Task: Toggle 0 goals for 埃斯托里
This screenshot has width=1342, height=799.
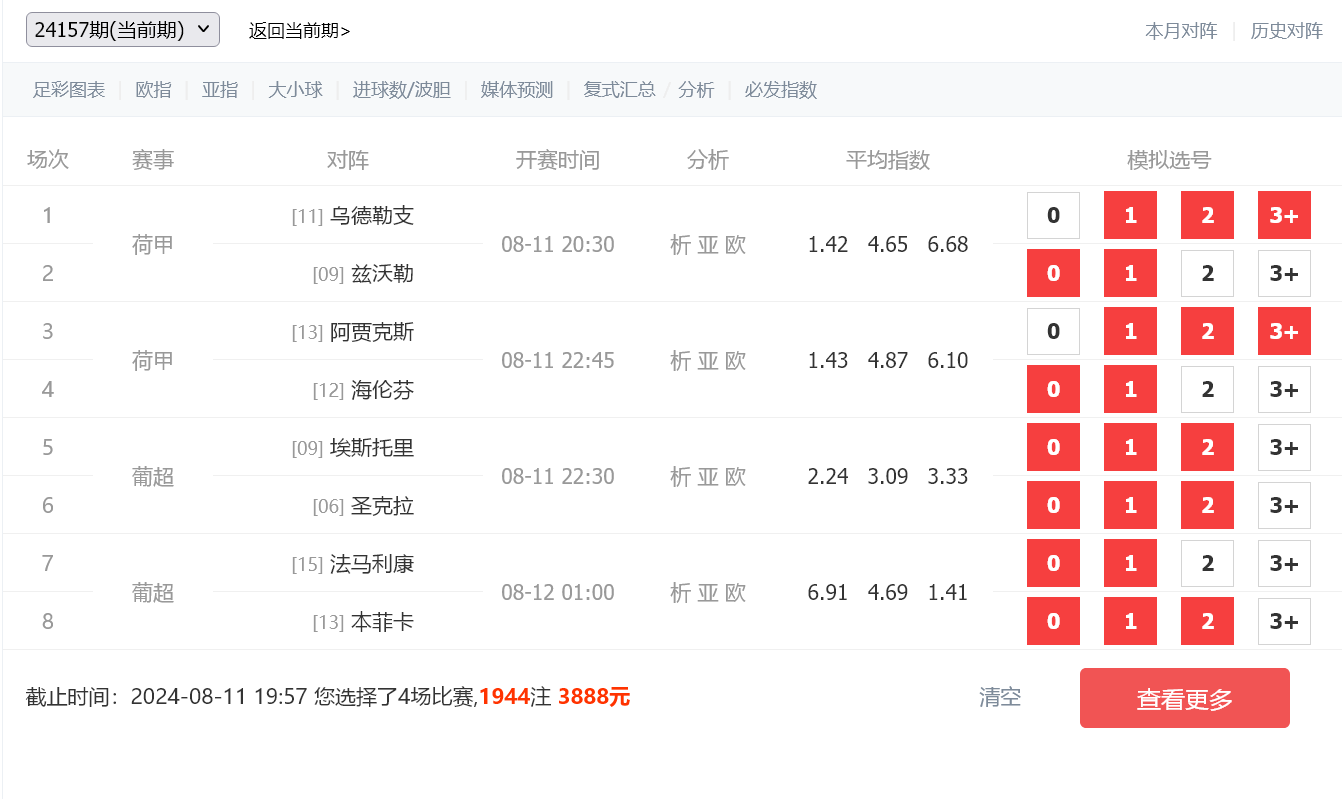Action: [1053, 448]
